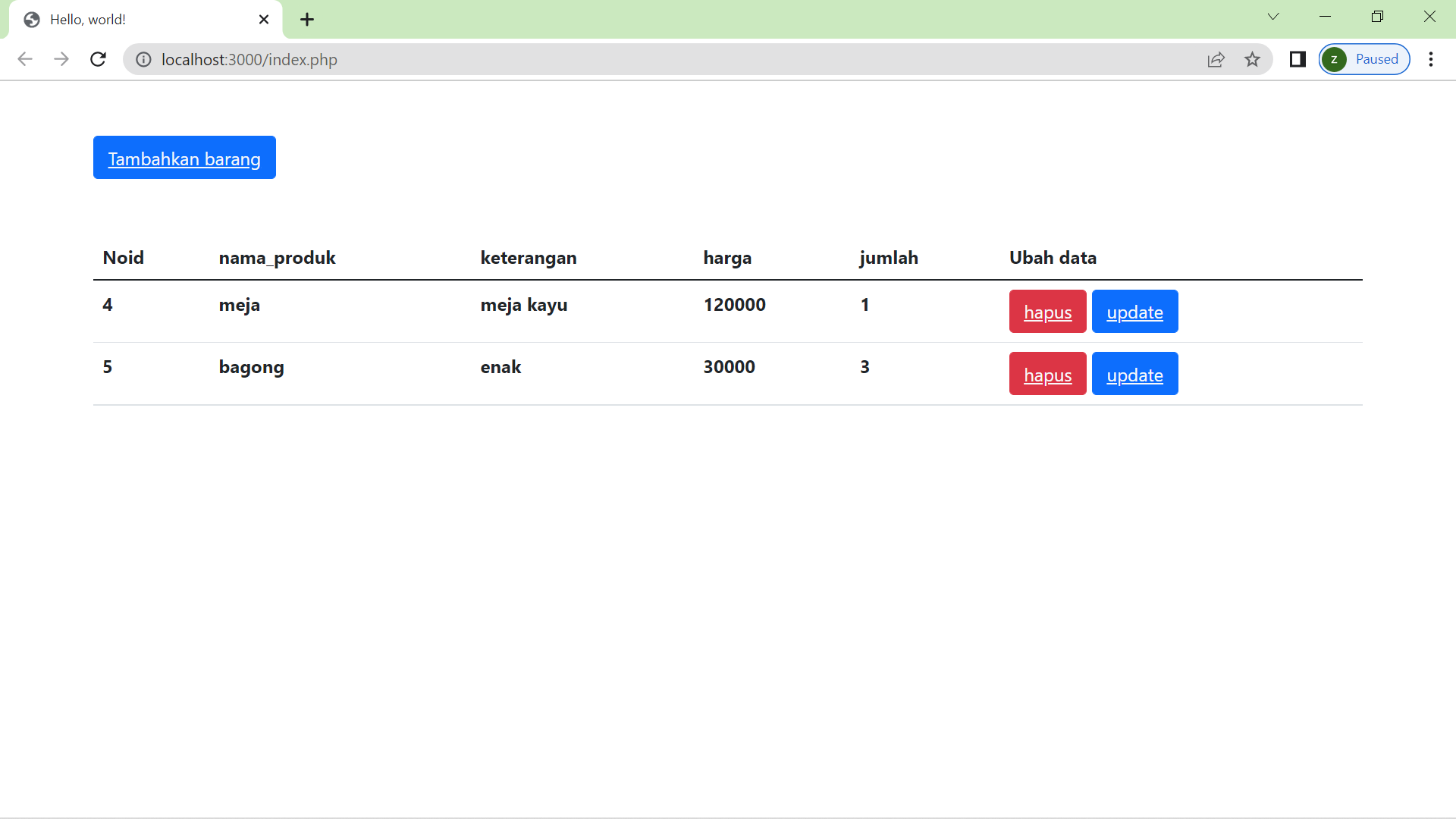Close the Hello, world! tab
This screenshot has width=1456, height=819.
click(x=263, y=19)
